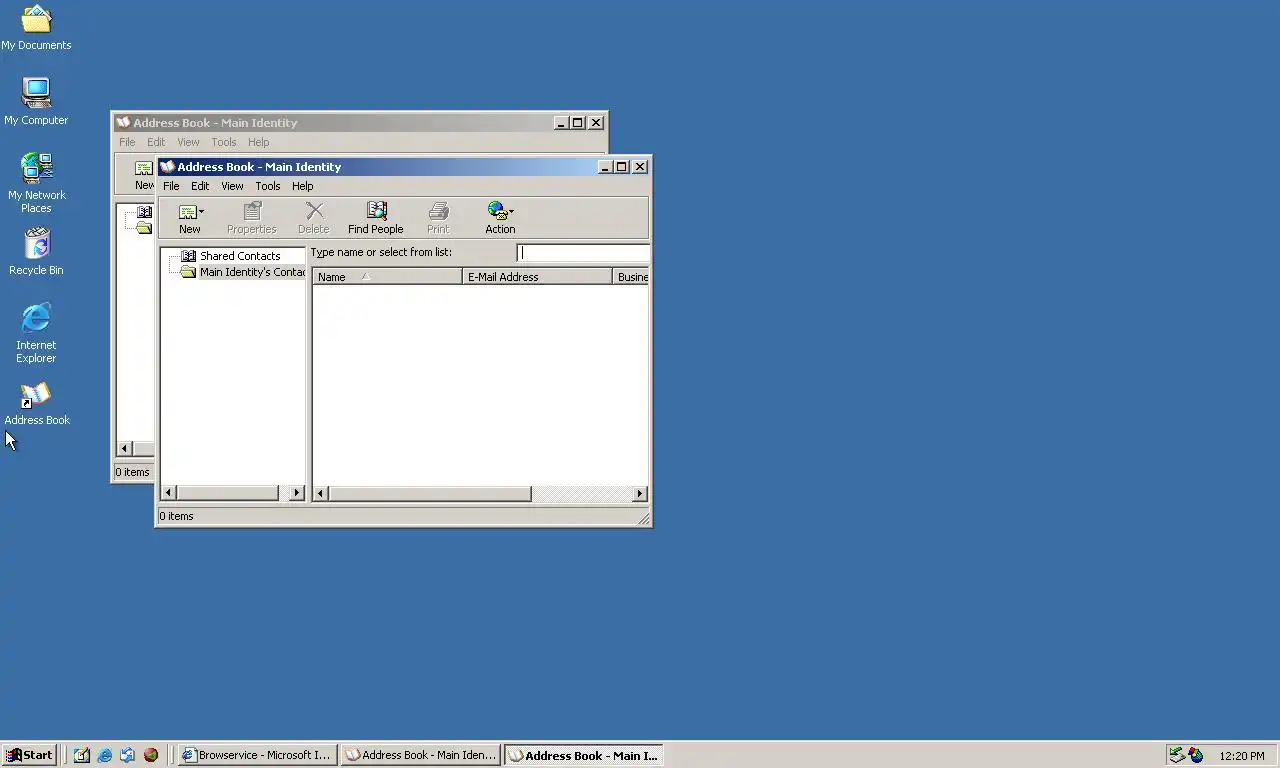The image size is (1280, 768).
Task: Select Main Identity's Contacts folder
Action: click(252, 272)
